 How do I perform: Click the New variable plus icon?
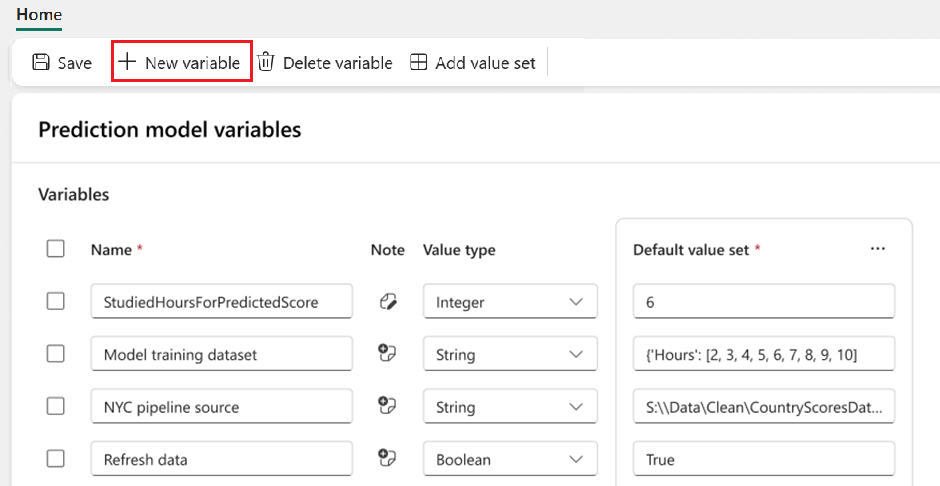[127, 62]
